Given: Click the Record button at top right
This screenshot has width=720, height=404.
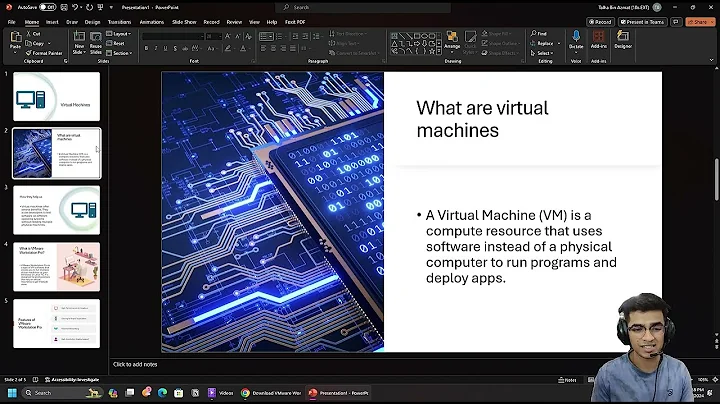Looking at the screenshot, I should [x=600, y=22].
